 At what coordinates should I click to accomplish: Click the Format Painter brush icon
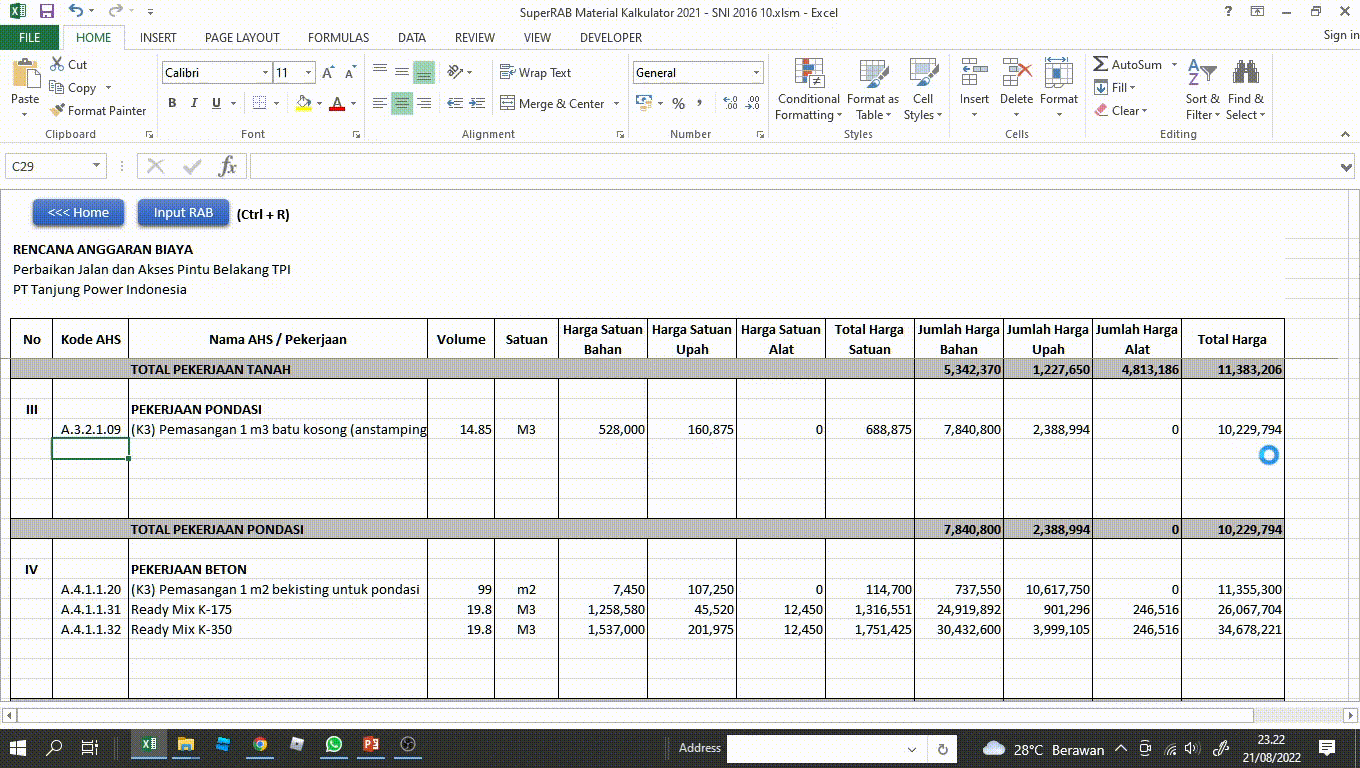coord(58,111)
